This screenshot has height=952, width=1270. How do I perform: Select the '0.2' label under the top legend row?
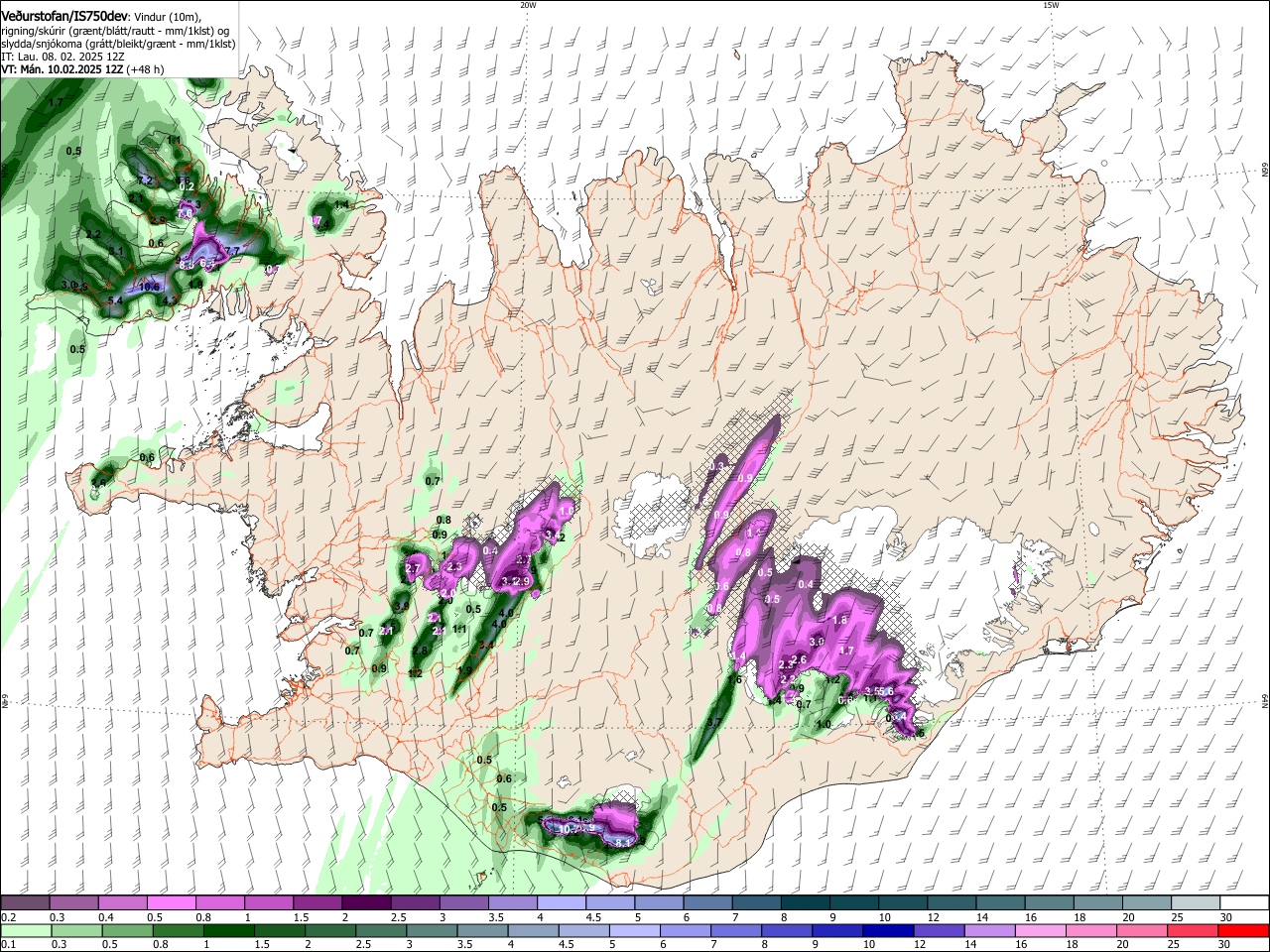coord(9,916)
